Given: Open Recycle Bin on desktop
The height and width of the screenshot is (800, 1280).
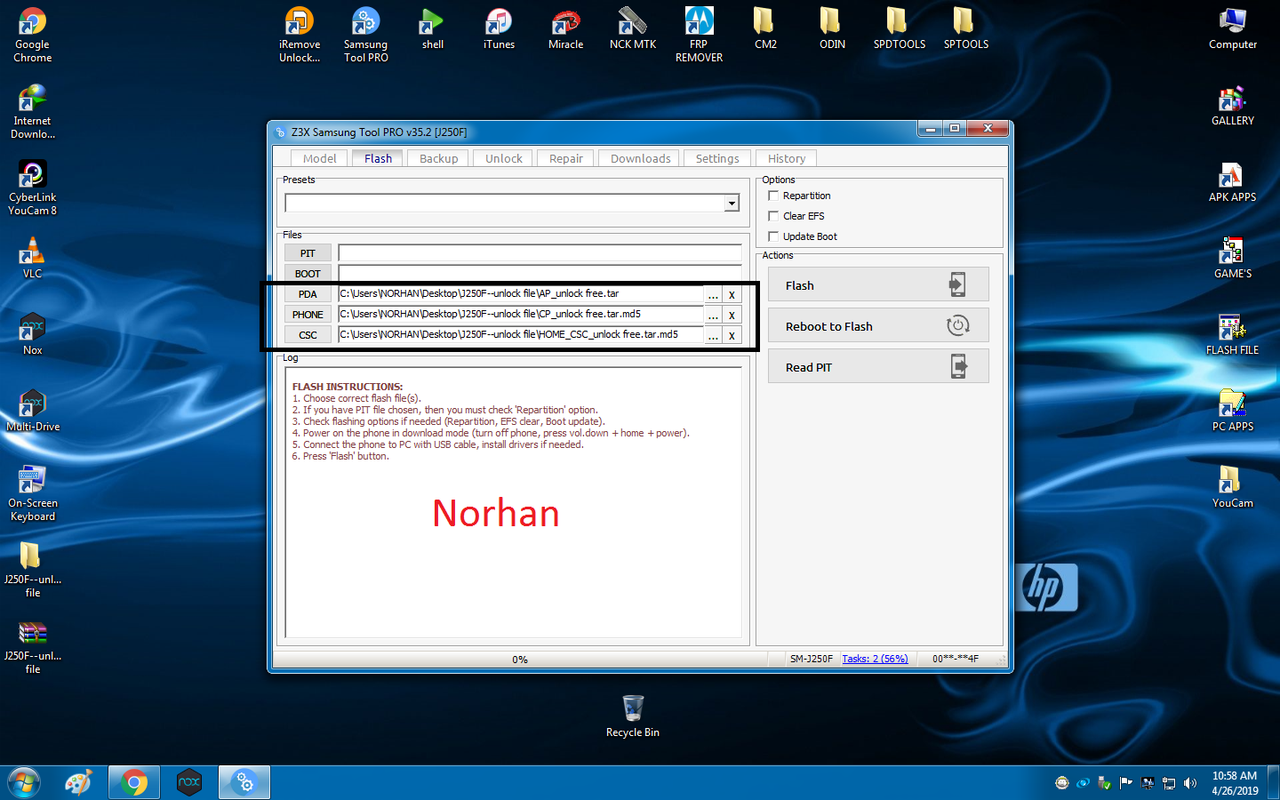Looking at the screenshot, I should (x=632, y=716).
